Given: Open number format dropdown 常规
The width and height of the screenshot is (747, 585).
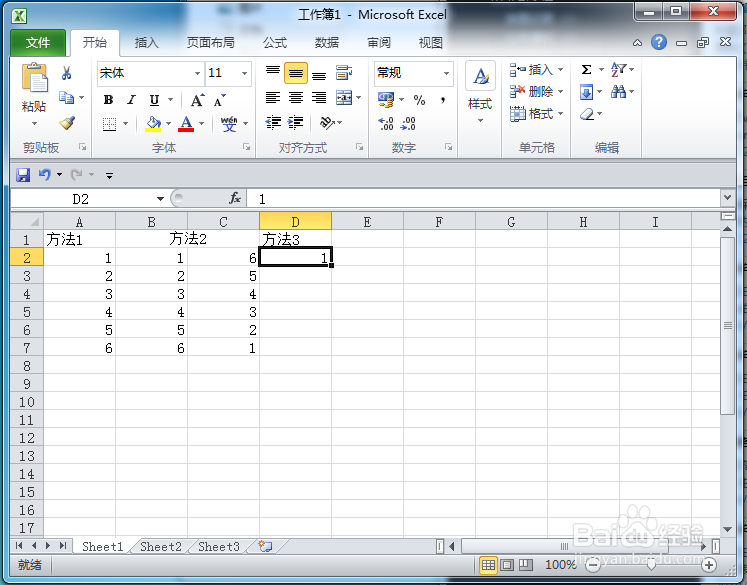Looking at the screenshot, I should 446,73.
